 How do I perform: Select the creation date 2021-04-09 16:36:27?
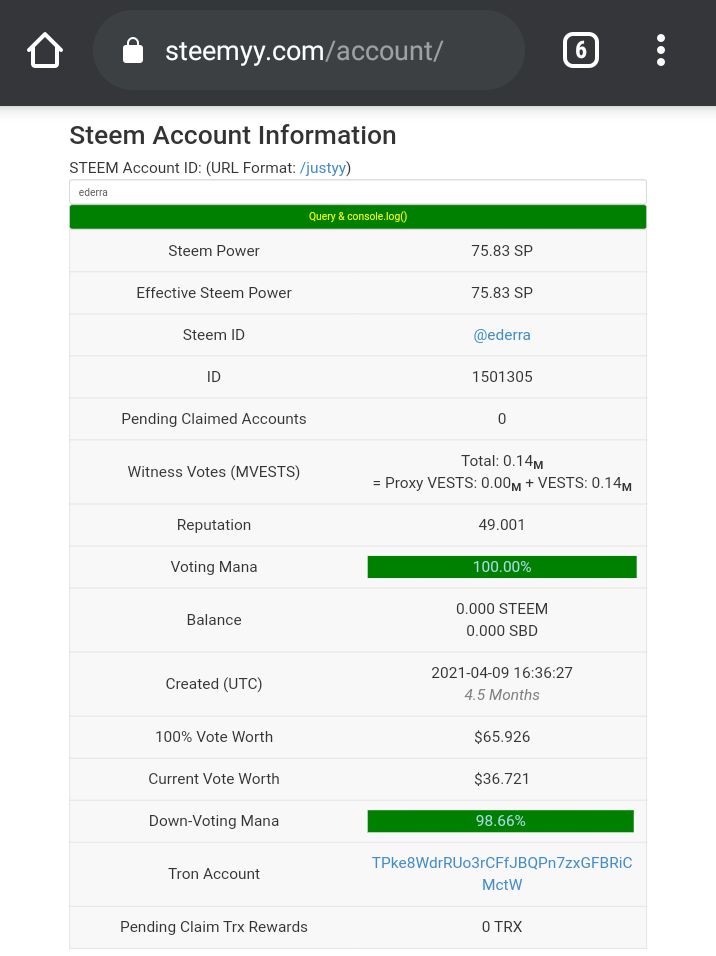(x=502, y=673)
